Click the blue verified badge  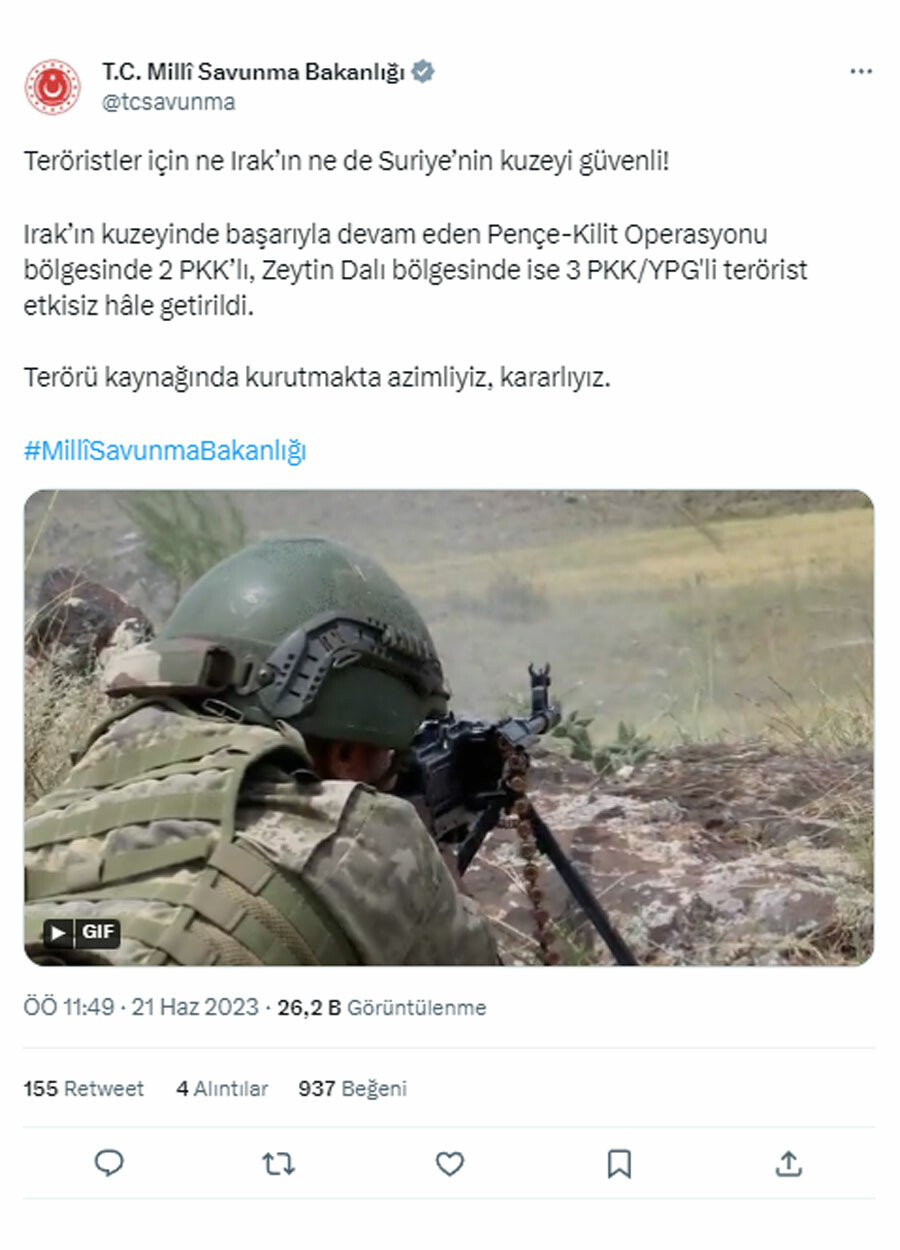[x=423, y=72]
